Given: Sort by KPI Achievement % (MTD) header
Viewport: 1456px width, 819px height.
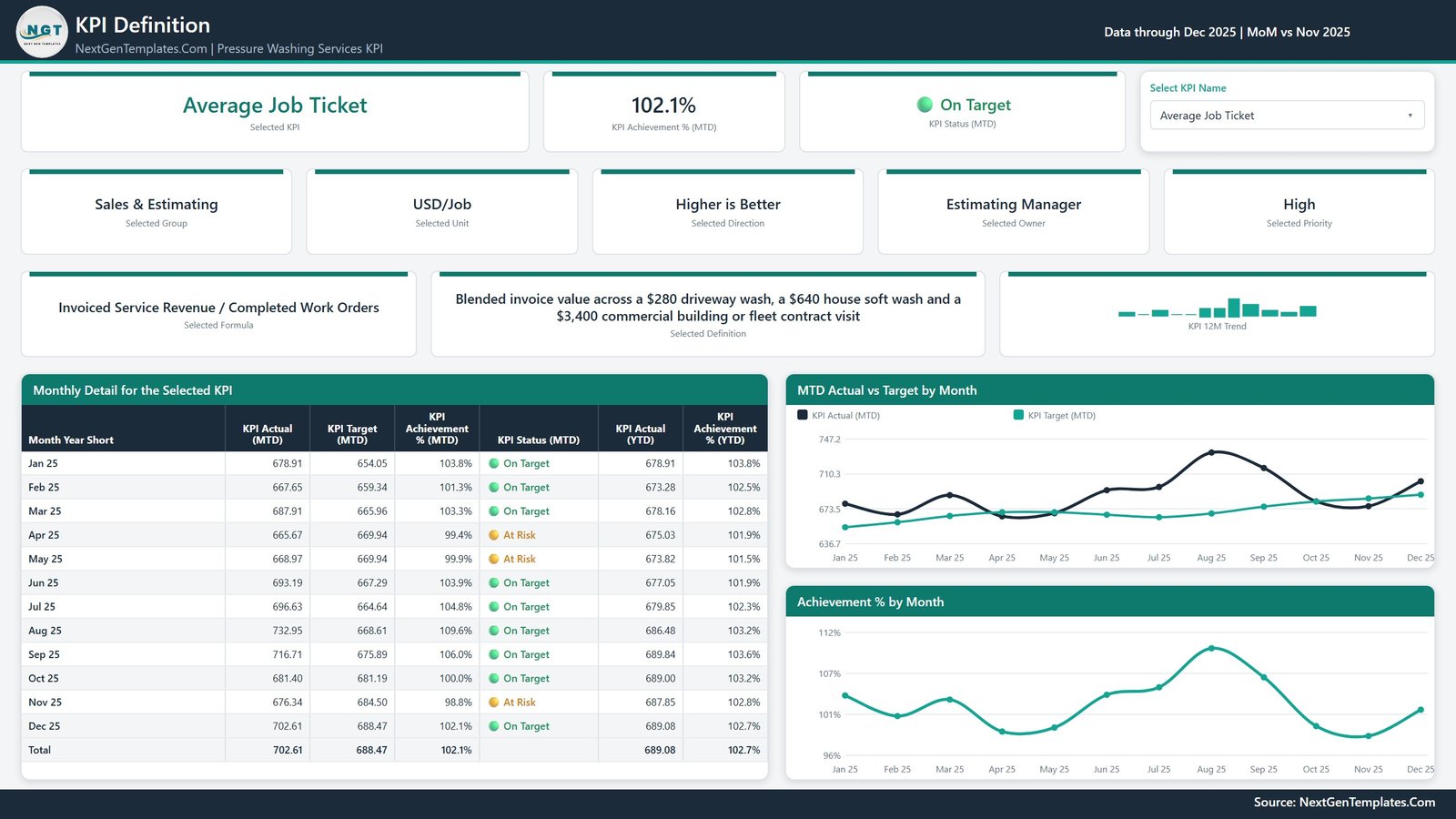Looking at the screenshot, I should pyautogui.click(x=437, y=429).
